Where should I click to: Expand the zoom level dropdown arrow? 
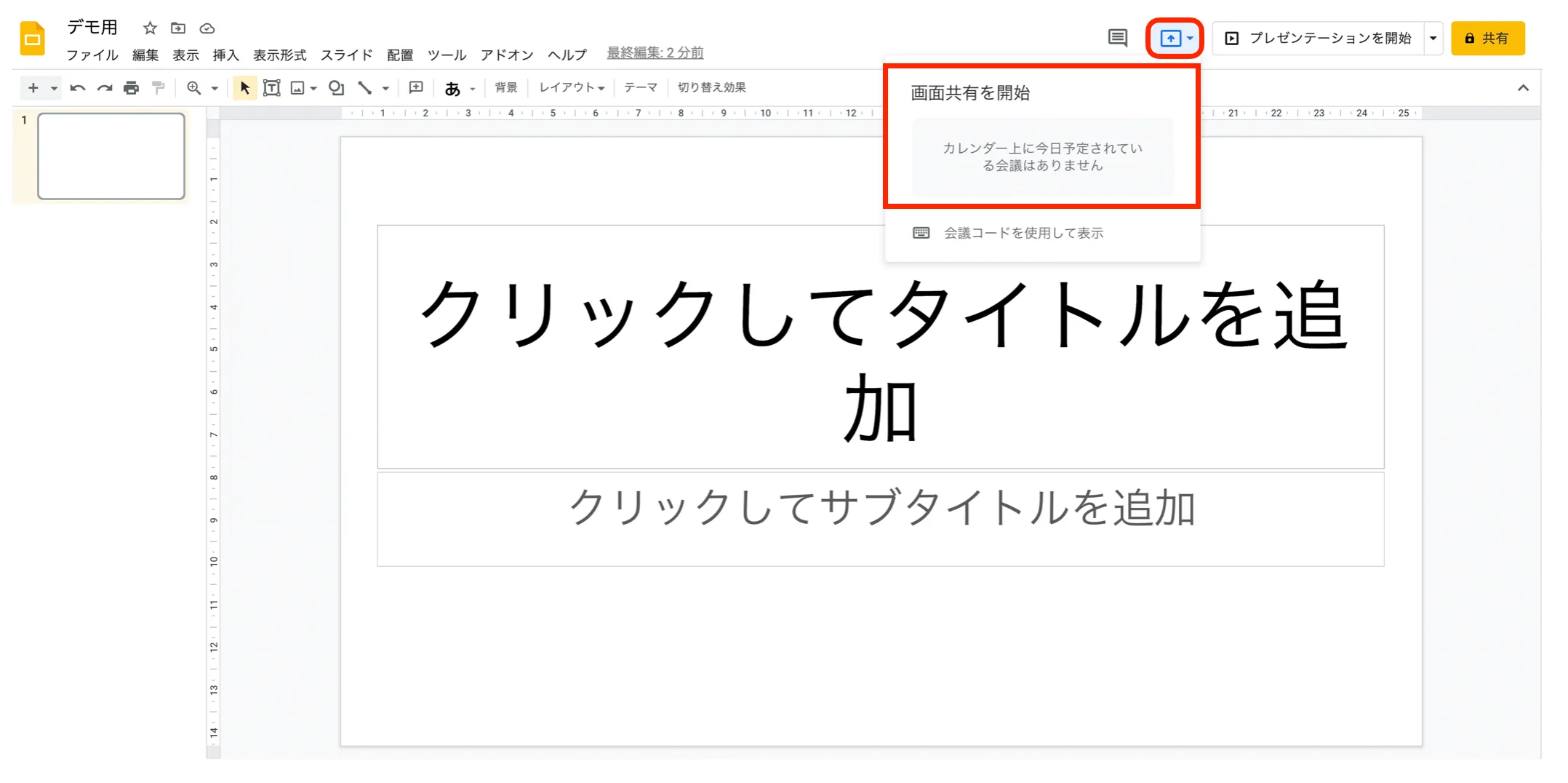click(215, 89)
